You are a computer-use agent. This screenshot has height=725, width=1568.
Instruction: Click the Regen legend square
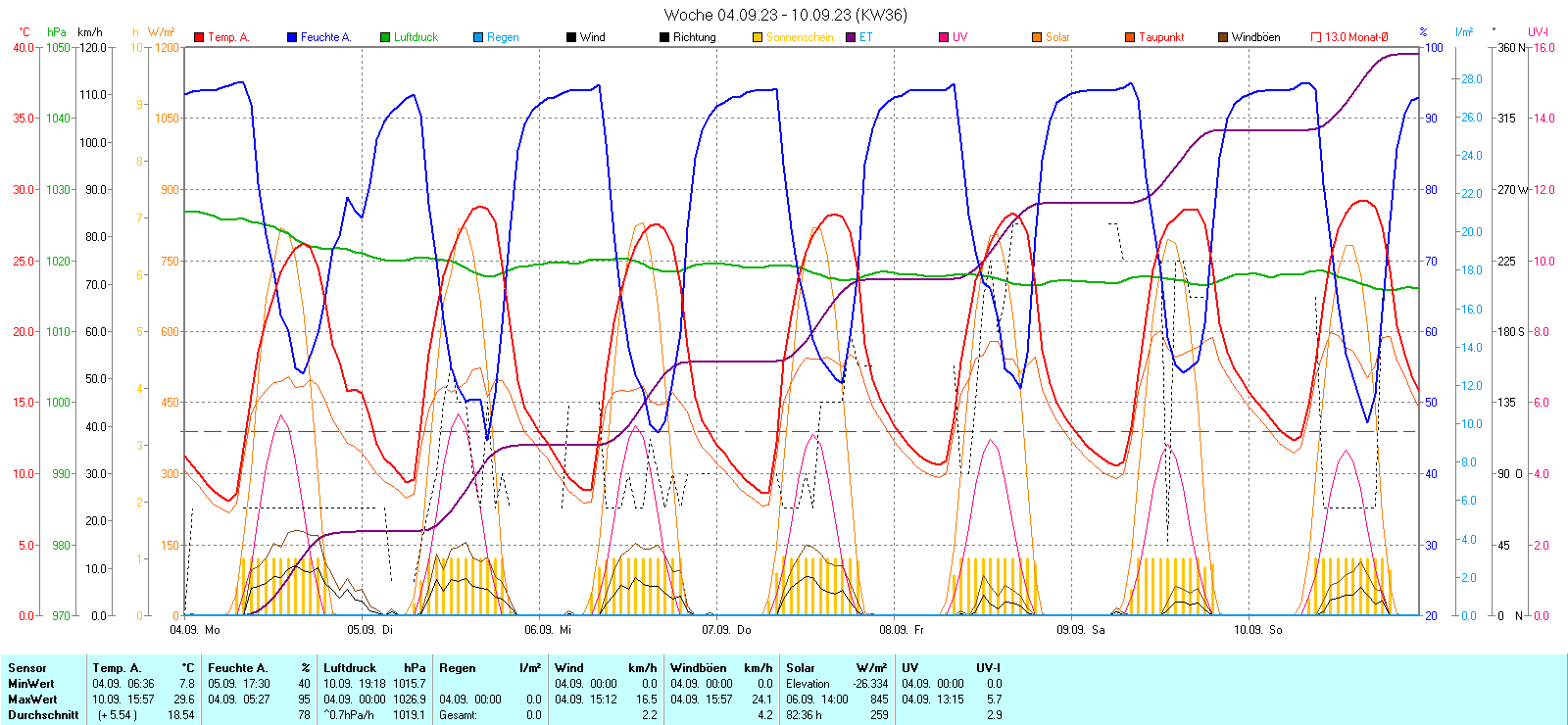point(478,37)
